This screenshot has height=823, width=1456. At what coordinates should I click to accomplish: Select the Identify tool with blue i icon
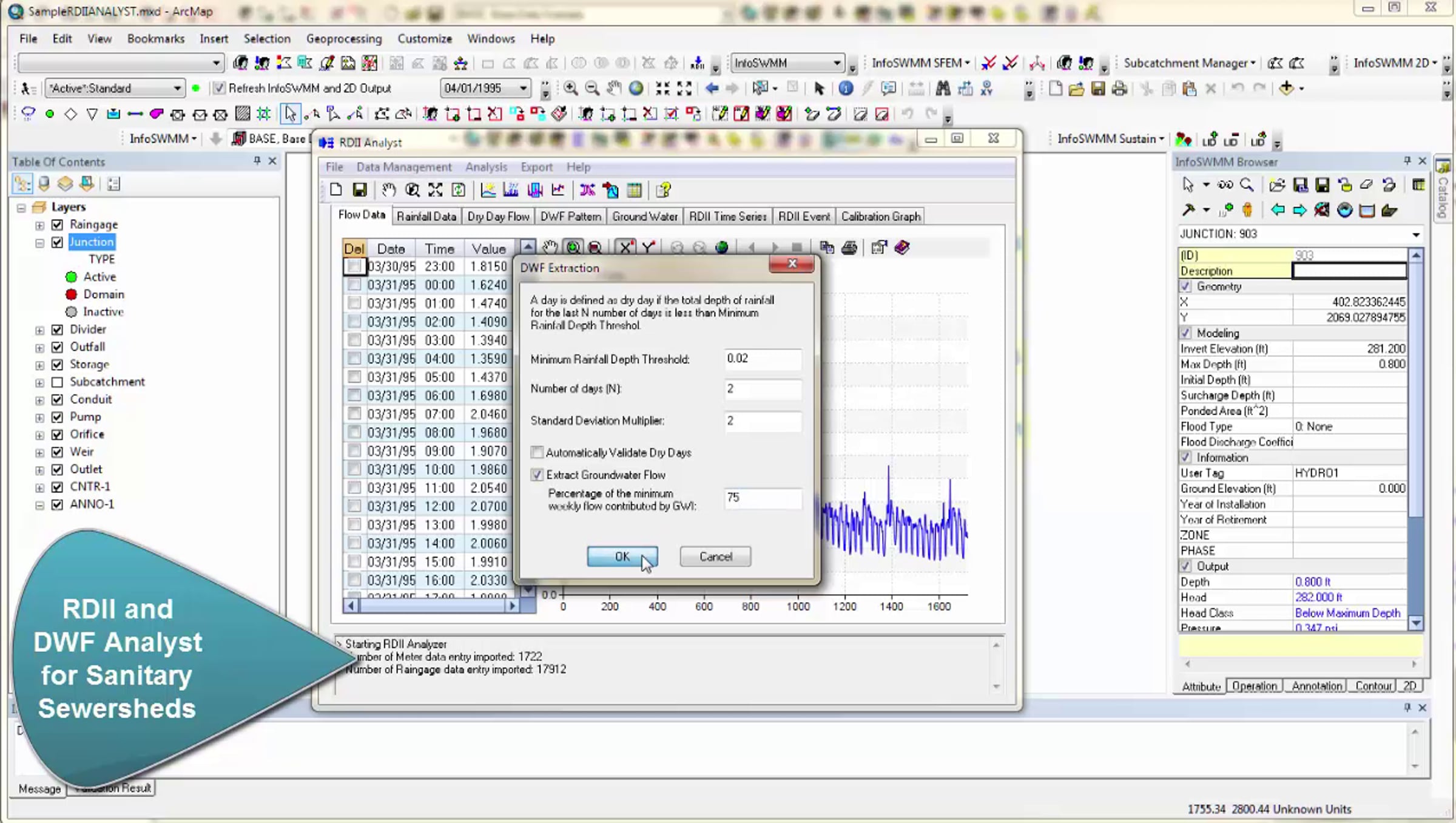click(846, 89)
